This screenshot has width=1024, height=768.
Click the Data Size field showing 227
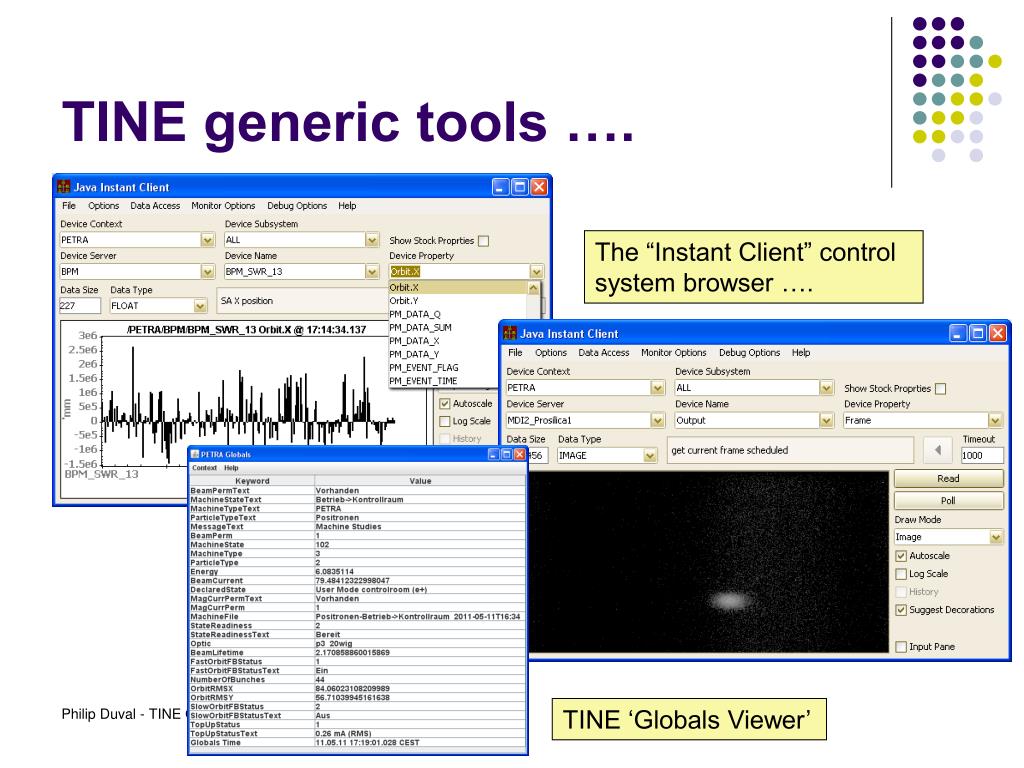coord(80,306)
